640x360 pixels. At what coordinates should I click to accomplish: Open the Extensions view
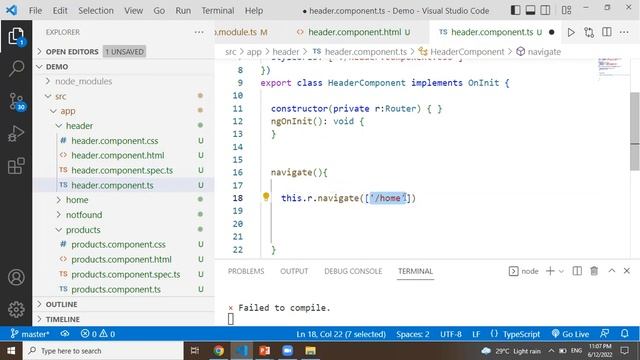[x=16, y=166]
